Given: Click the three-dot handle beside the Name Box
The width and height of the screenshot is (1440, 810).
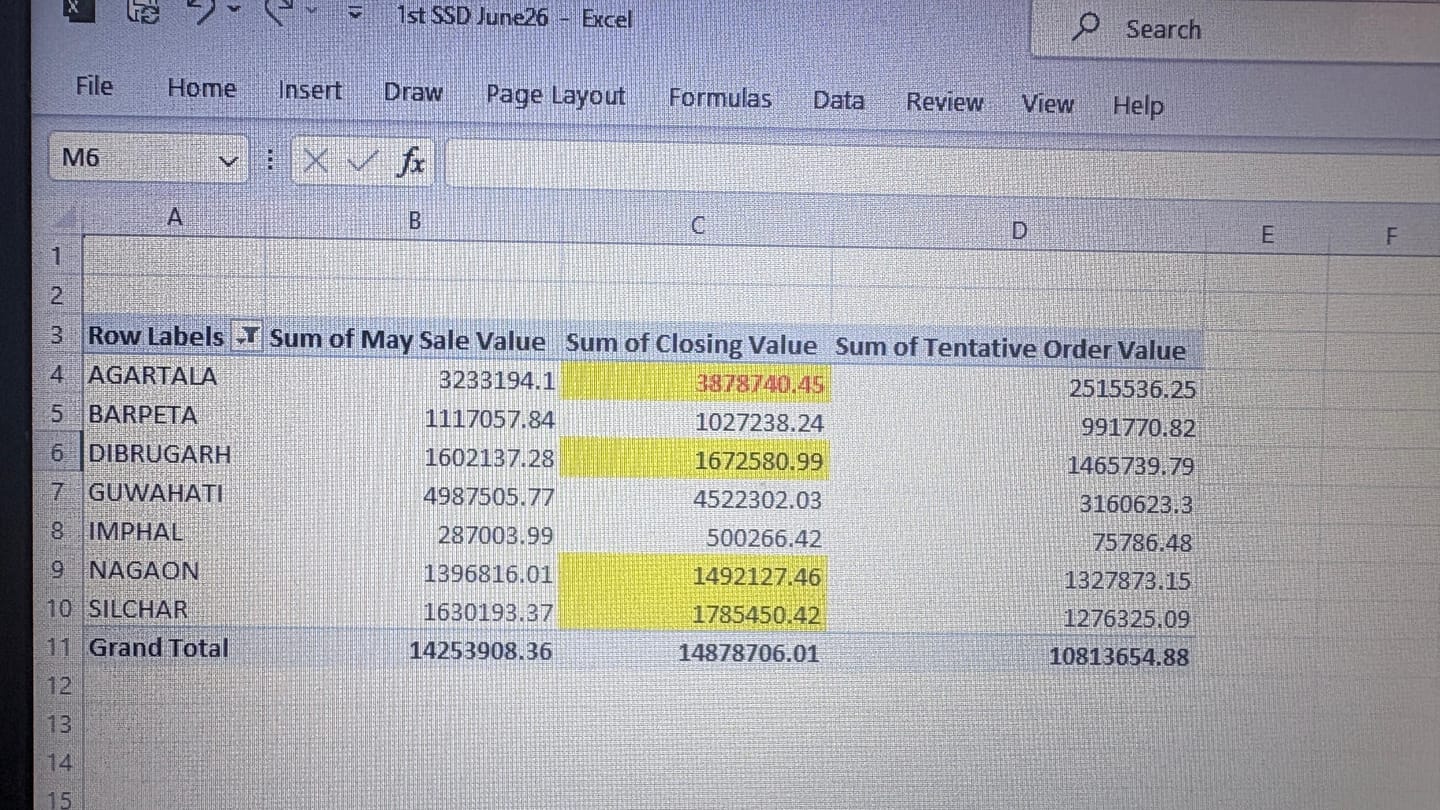Looking at the screenshot, I should (269, 160).
